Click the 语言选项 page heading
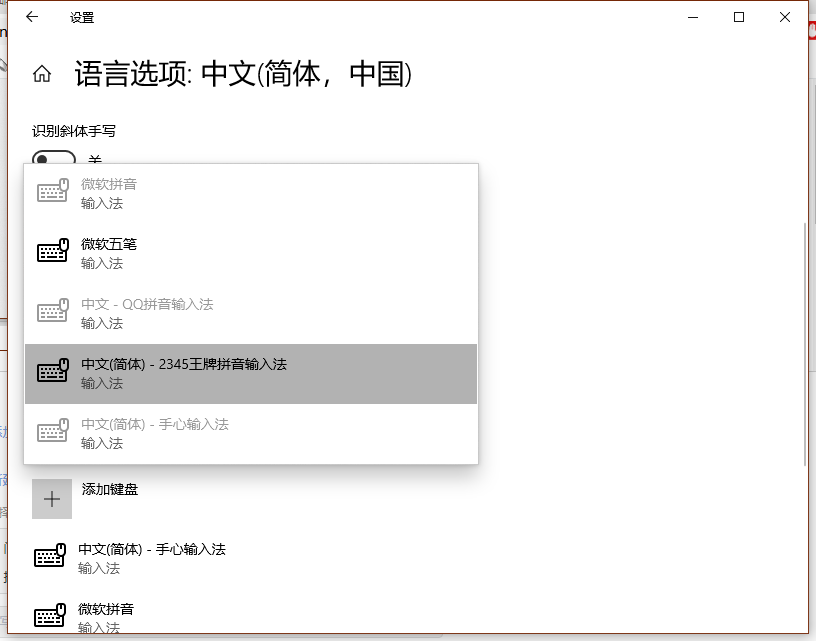Viewport: 816px width, 641px height. [244, 74]
